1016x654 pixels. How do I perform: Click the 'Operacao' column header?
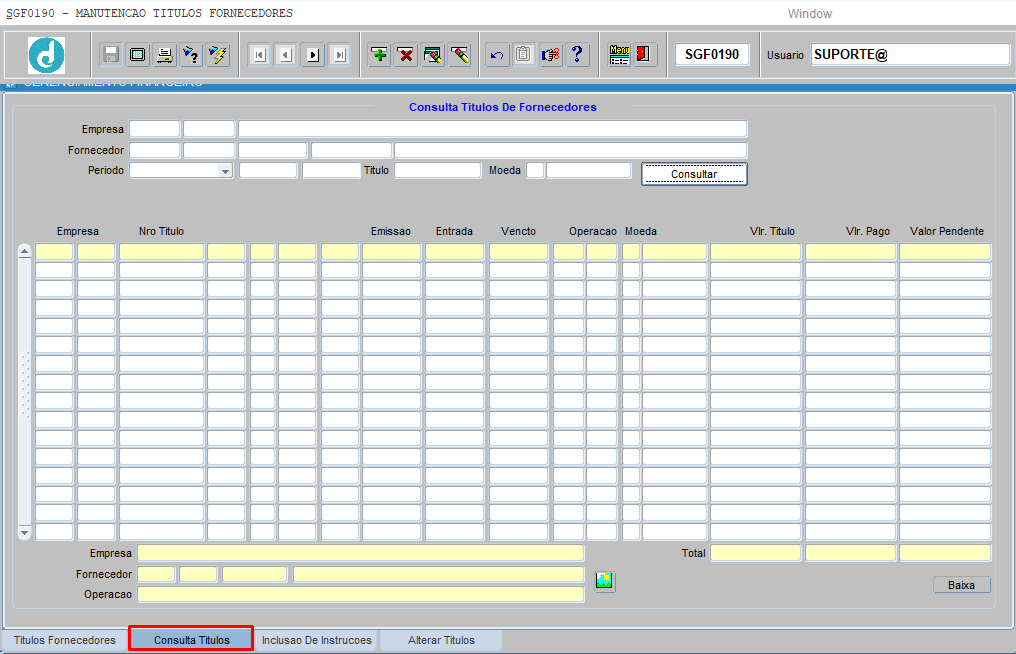pos(593,231)
